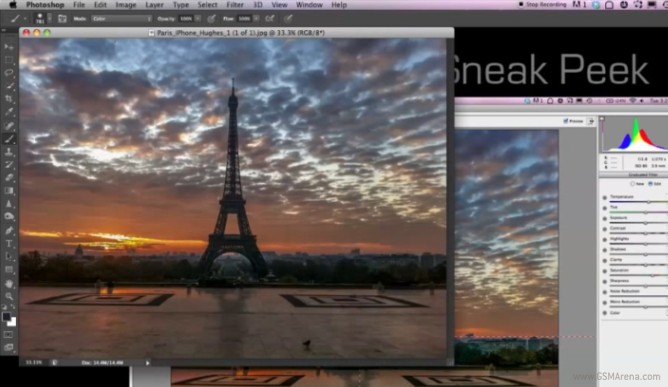Open the File menu
The height and width of the screenshot is (387, 668).
[79, 5]
